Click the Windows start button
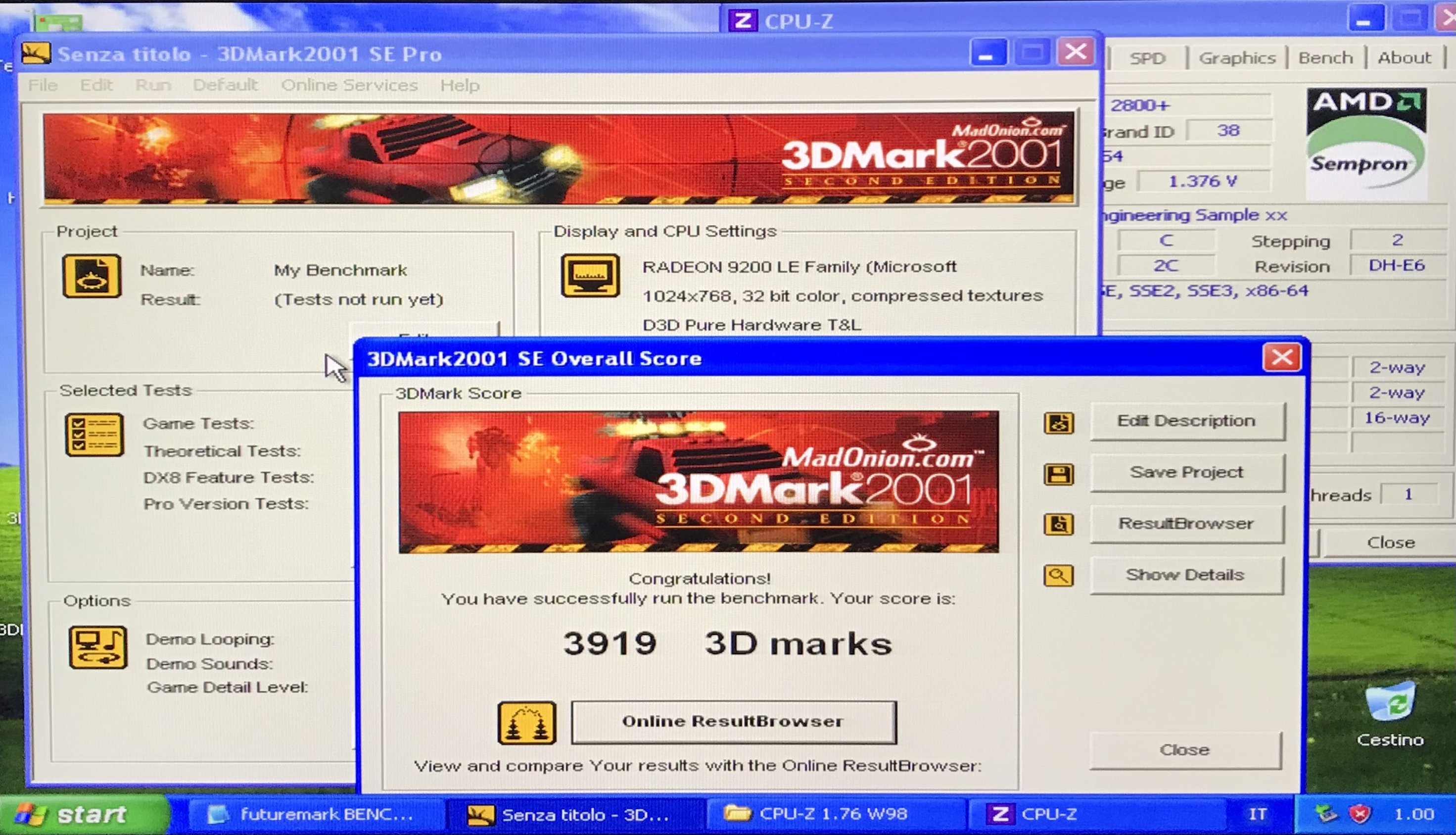The width and height of the screenshot is (1456, 835). tap(80, 814)
